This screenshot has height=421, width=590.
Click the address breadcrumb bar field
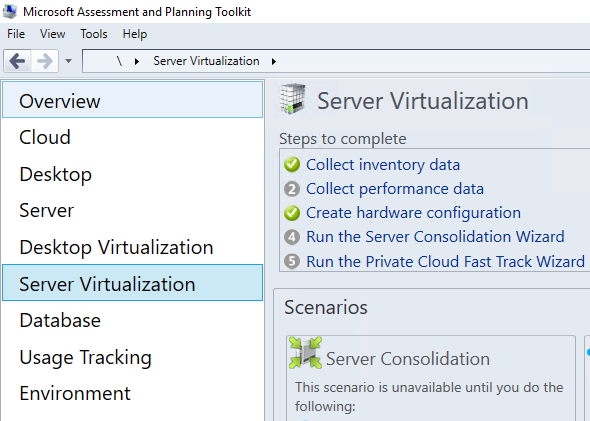(x=336, y=61)
